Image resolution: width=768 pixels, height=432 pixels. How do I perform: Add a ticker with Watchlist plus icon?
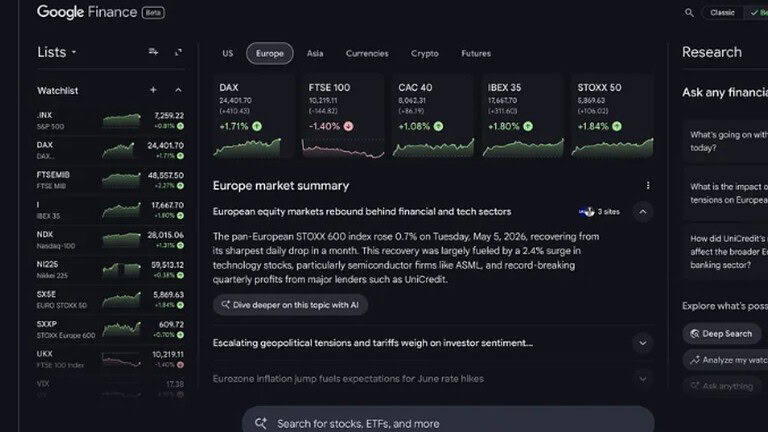click(153, 90)
